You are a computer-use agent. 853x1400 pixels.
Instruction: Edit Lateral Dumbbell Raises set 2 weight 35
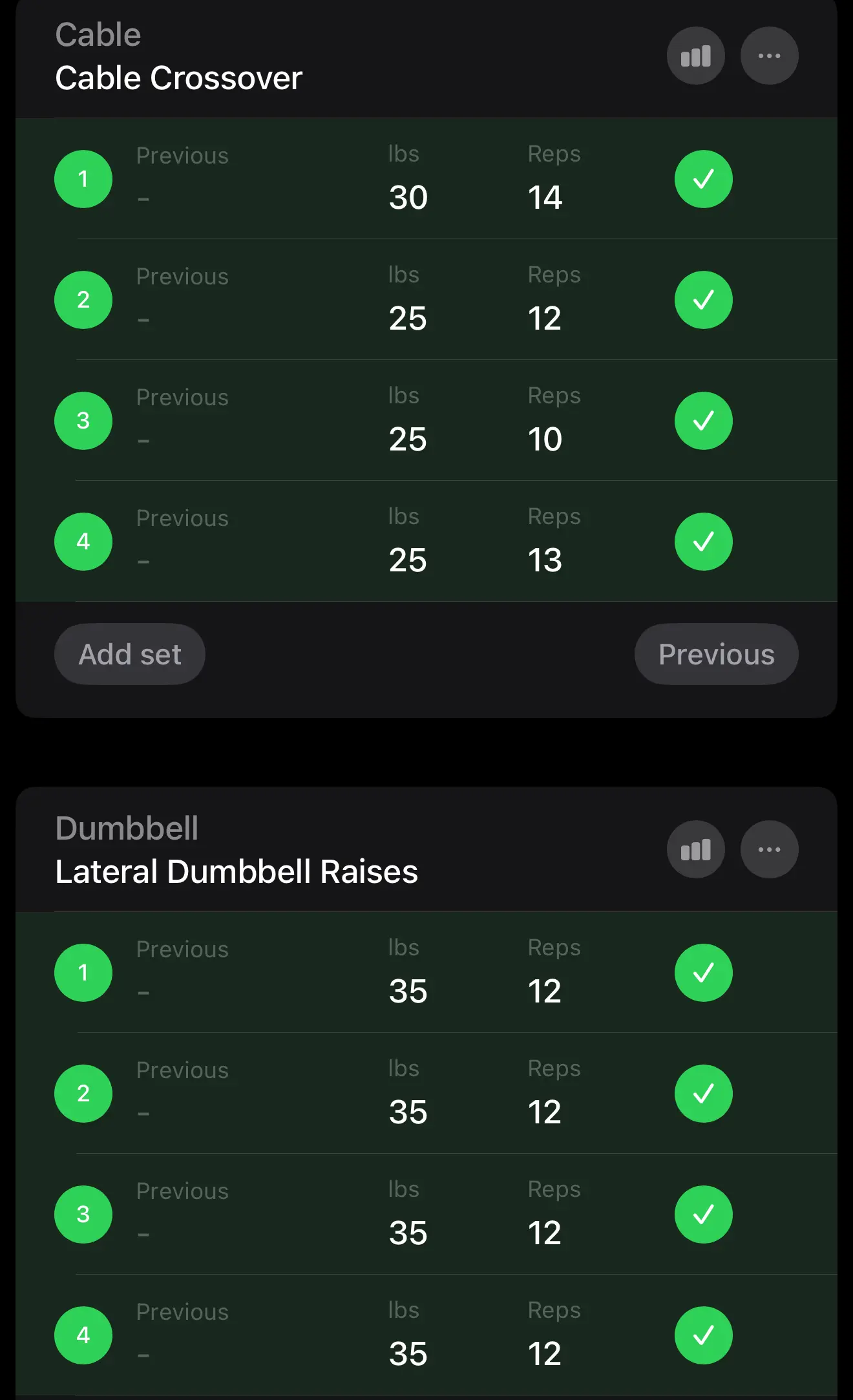408,1112
